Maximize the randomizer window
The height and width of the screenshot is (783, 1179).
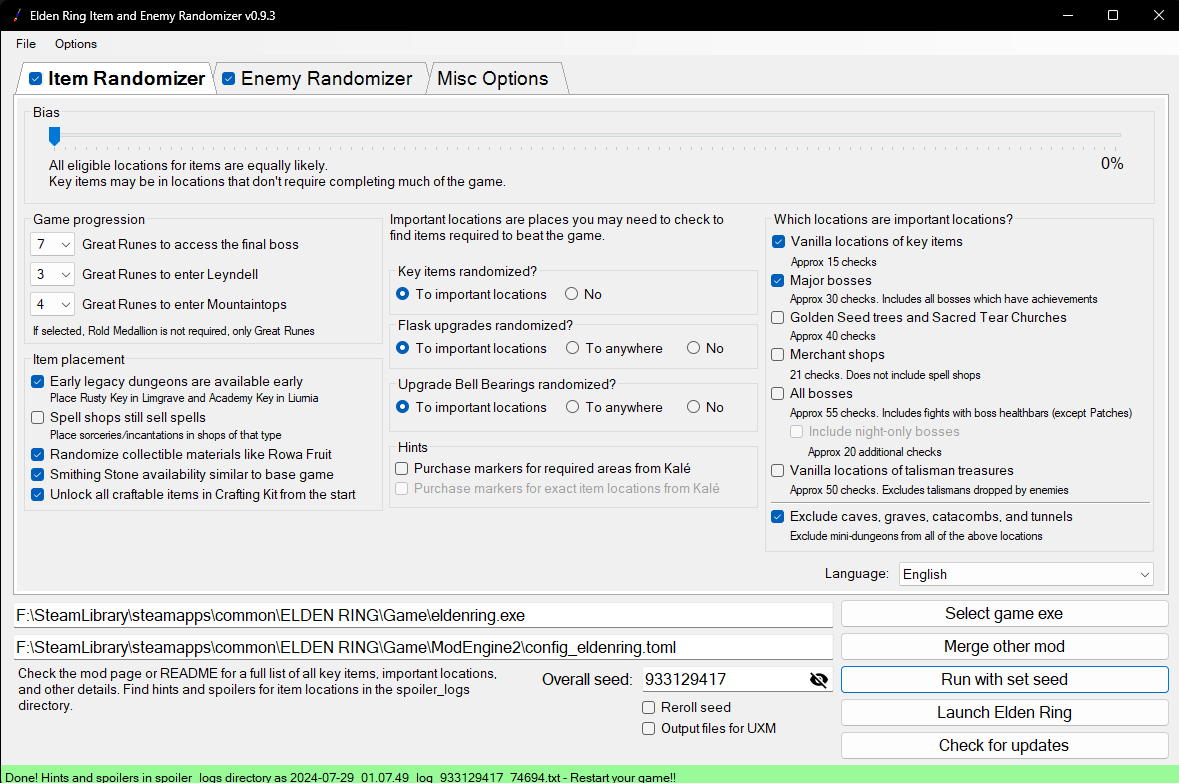[x=1113, y=15]
